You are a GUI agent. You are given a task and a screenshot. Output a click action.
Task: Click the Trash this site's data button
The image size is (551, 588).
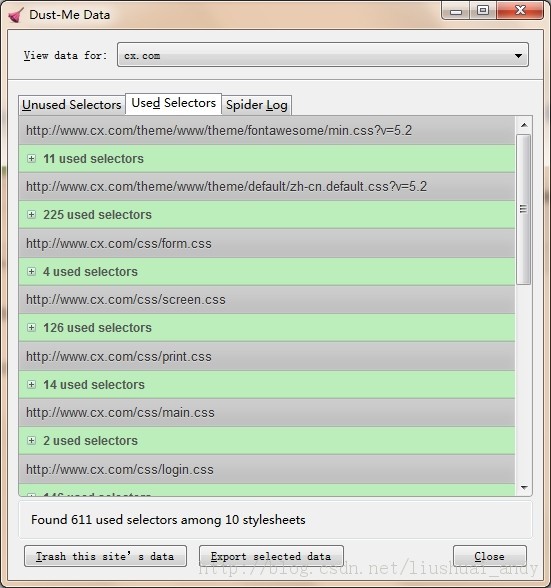click(105, 556)
